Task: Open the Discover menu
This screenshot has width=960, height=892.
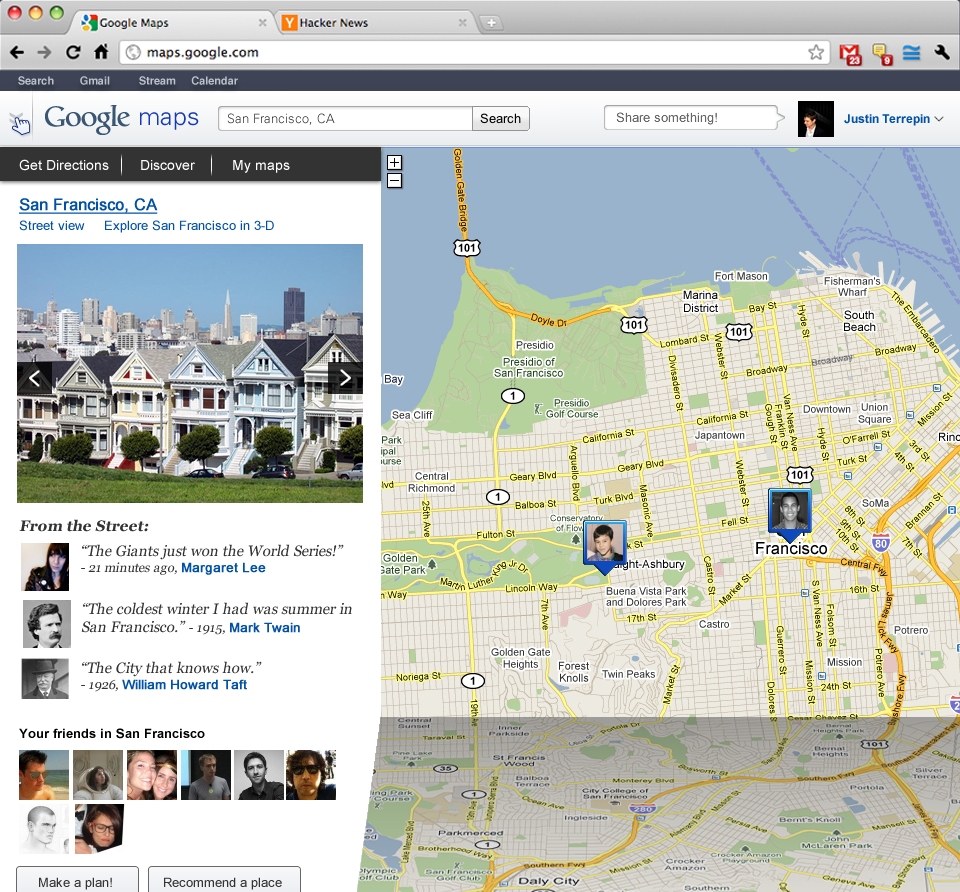Action: (x=167, y=165)
